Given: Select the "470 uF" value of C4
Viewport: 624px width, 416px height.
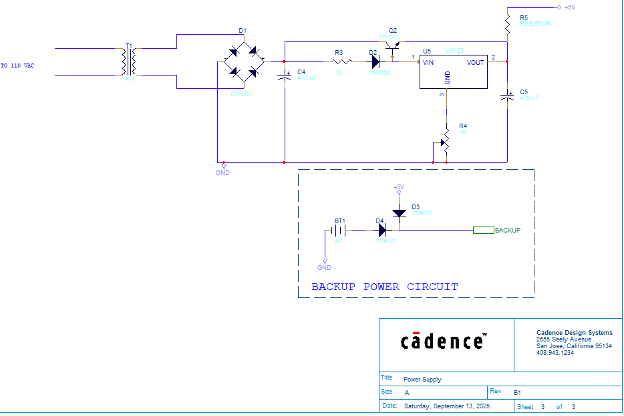Looking at the screenshot, I should pyautogui.click(x=307, y=78).
